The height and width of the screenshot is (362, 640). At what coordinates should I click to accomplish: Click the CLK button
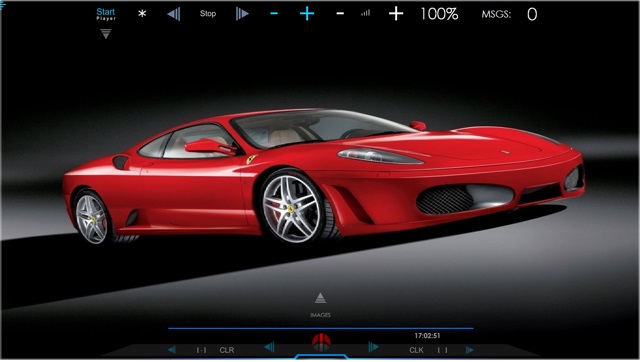[x=416, y=350]
